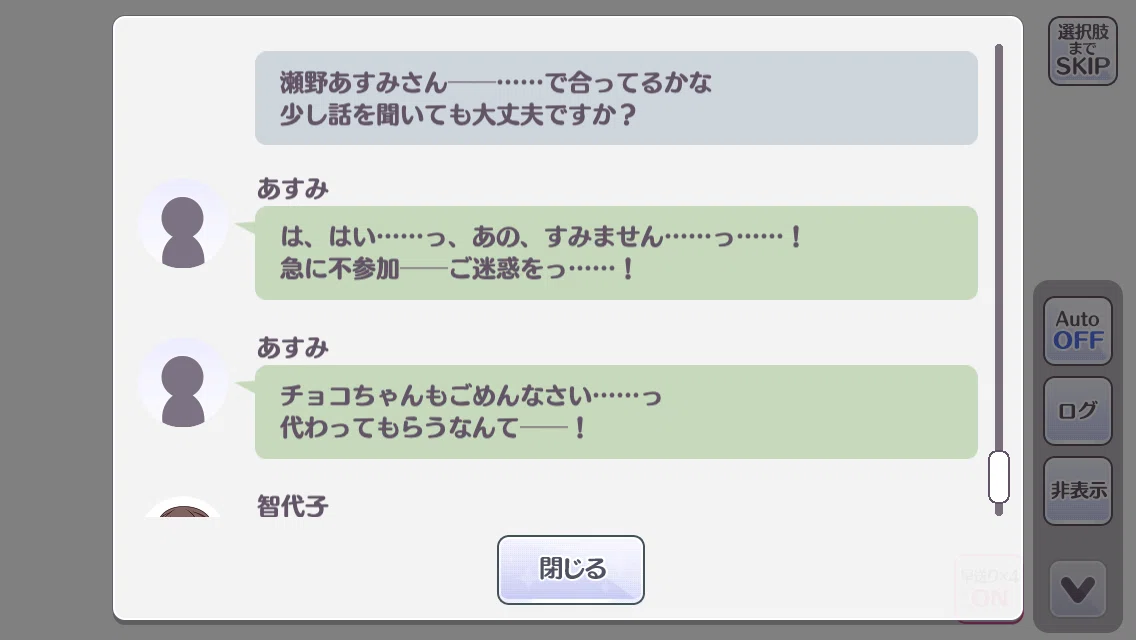Screen dimensions: 1136x640
Task: Click あすみ's avatar beside the チョコちゃん message
Action: [183, 383]
